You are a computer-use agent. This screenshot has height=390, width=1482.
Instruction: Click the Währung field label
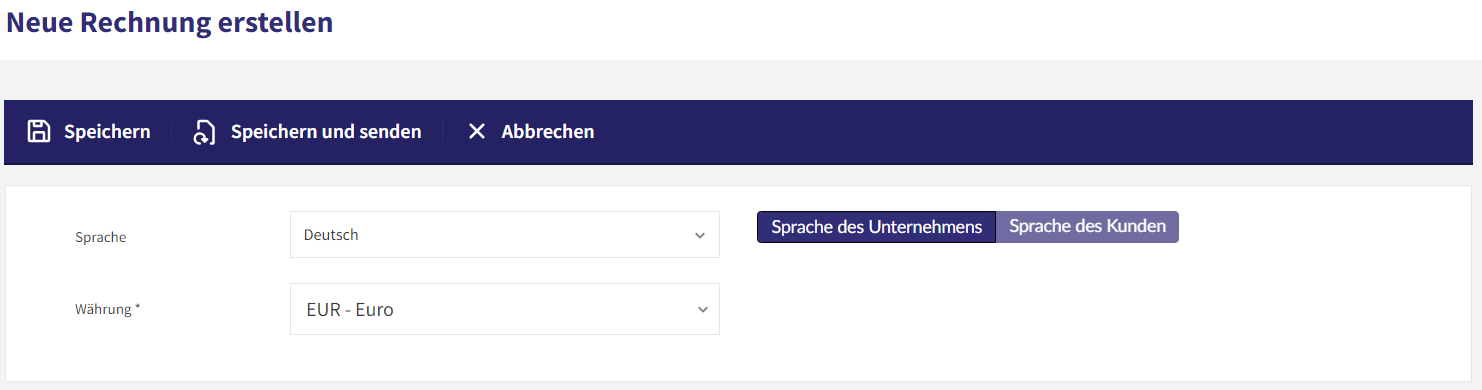pos(103,310)
